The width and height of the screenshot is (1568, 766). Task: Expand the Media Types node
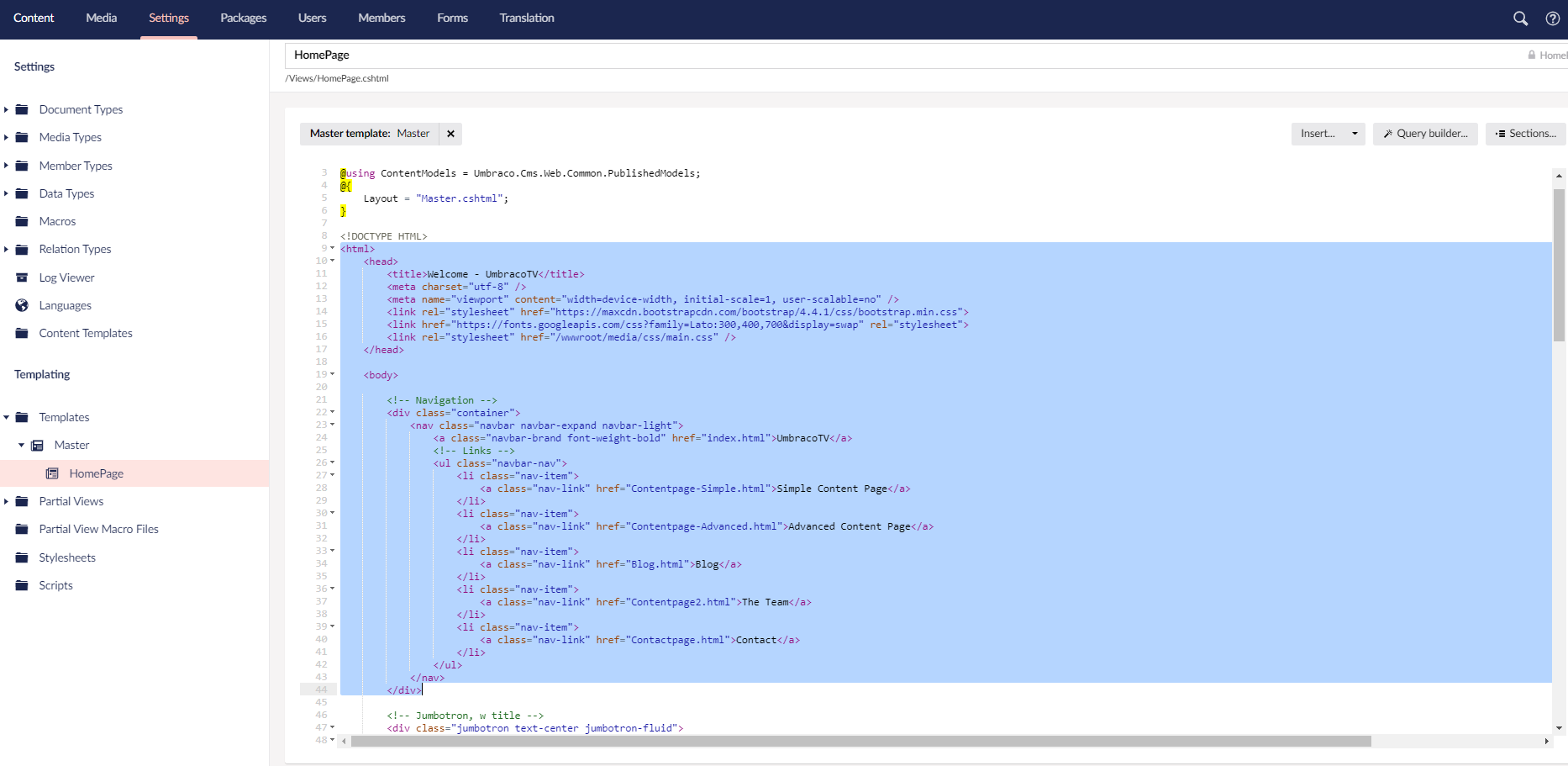tap(6, 137)
